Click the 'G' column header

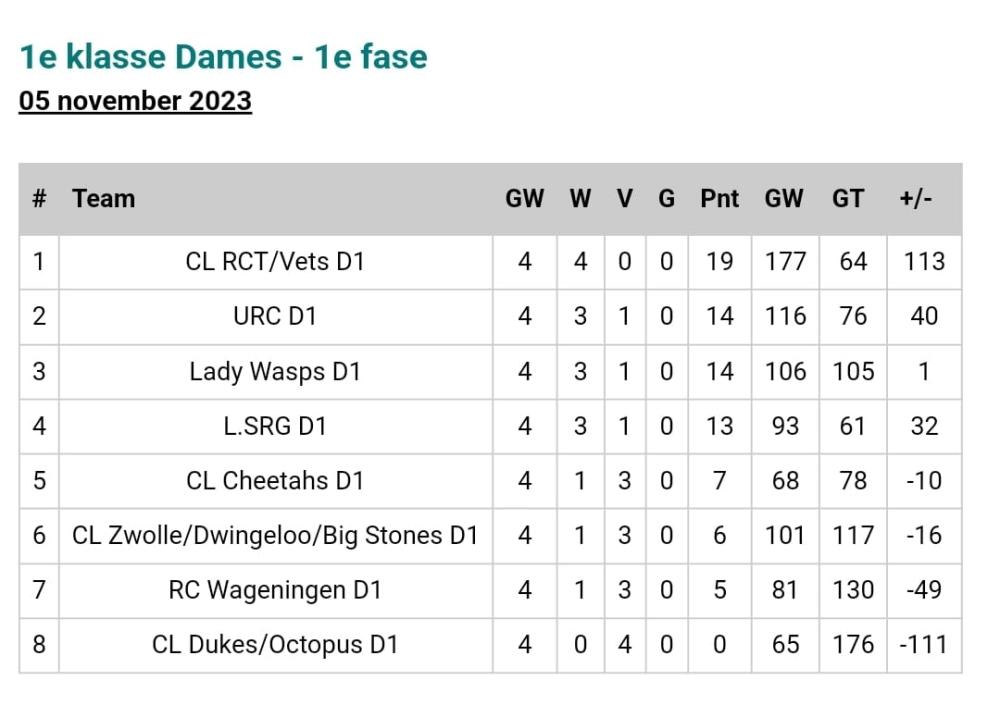(x=666, y=198)
